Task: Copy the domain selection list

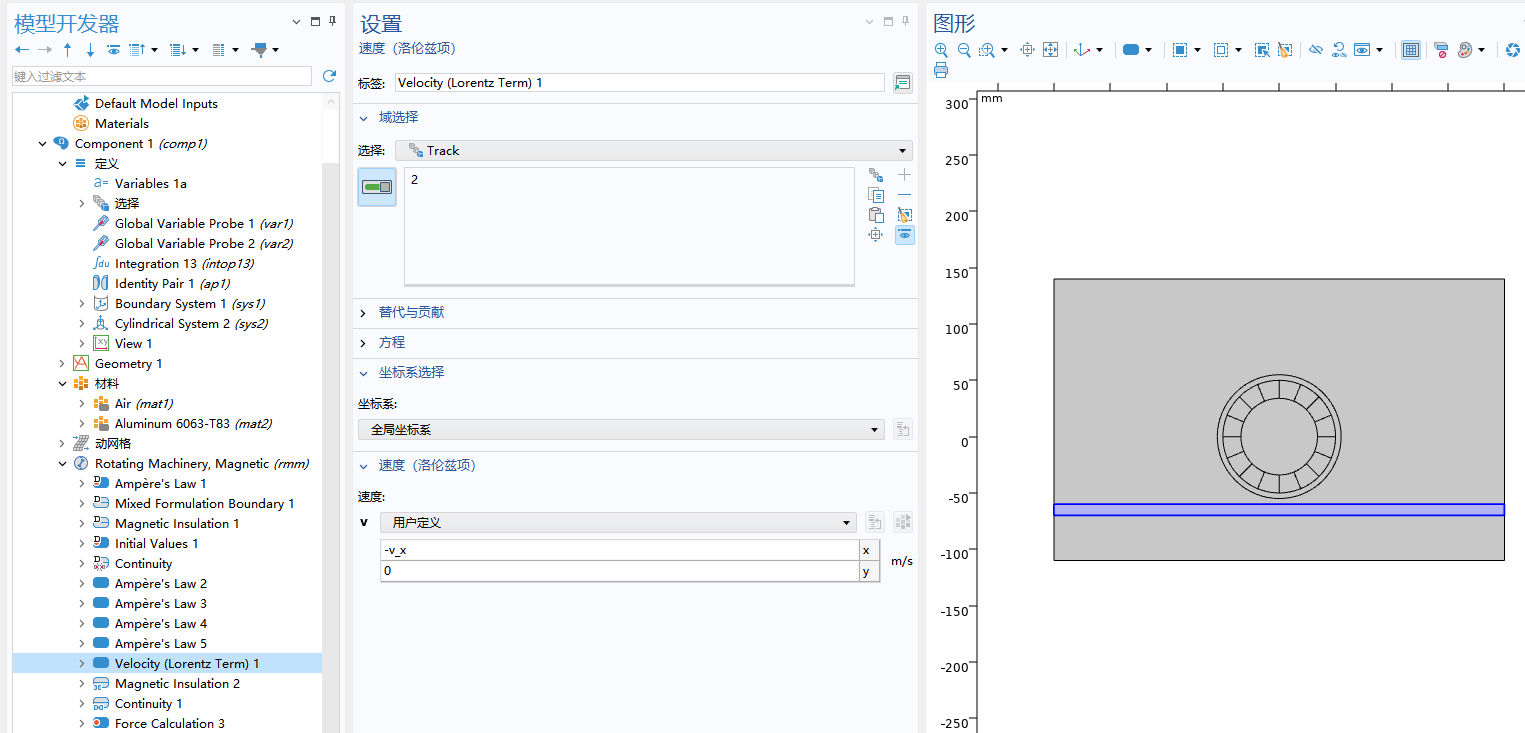Action: point(876,195)
